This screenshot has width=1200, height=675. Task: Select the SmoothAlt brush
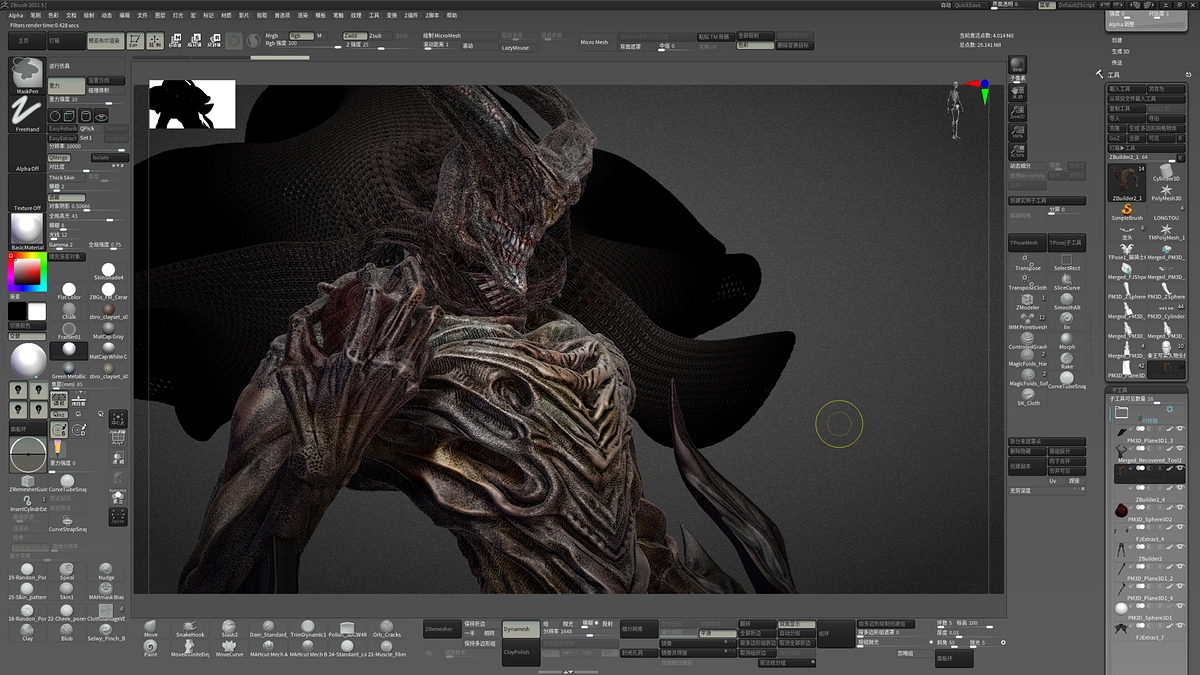(x=1067, y=301)
